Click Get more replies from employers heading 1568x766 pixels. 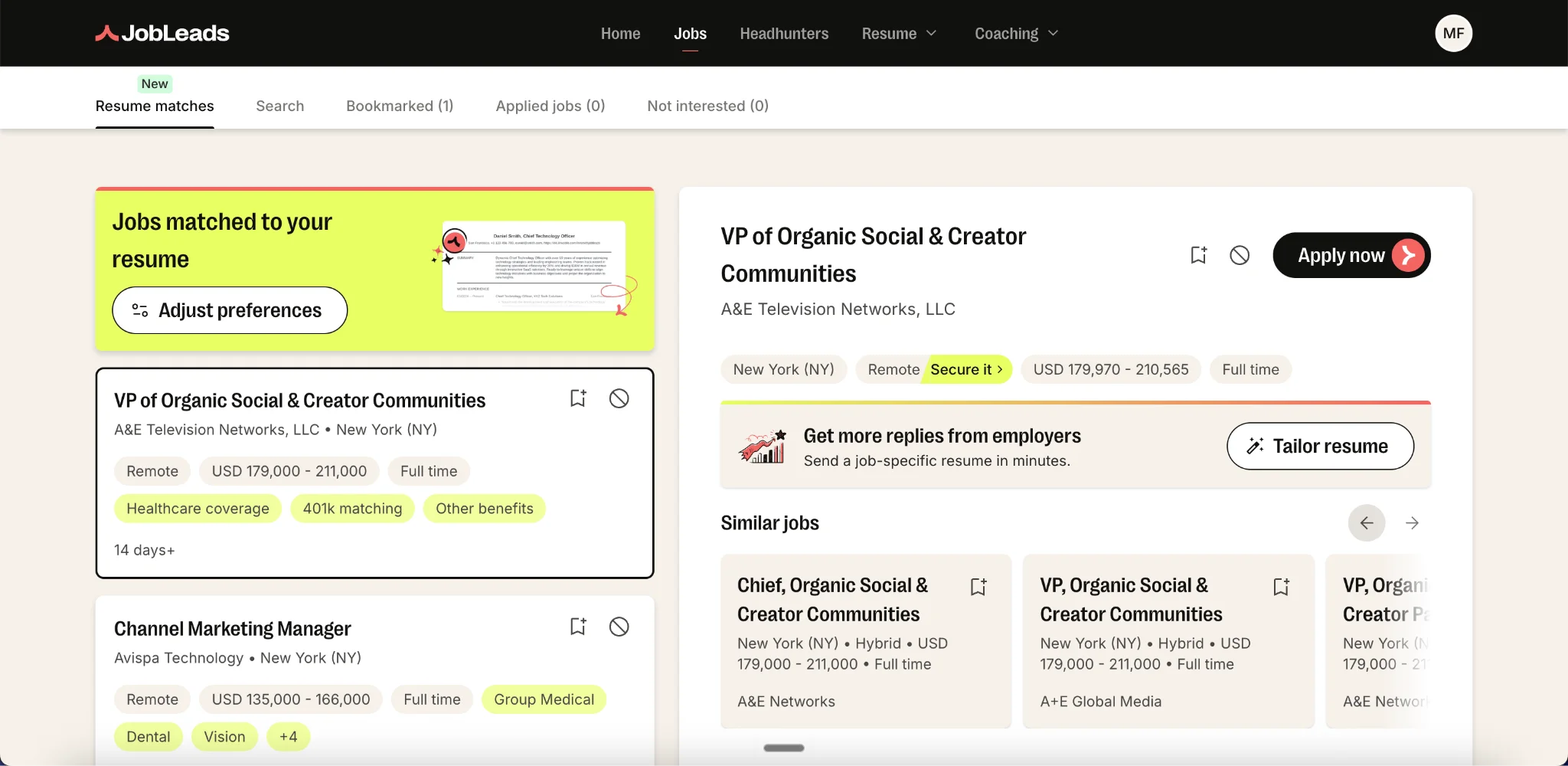coord(942,436)
